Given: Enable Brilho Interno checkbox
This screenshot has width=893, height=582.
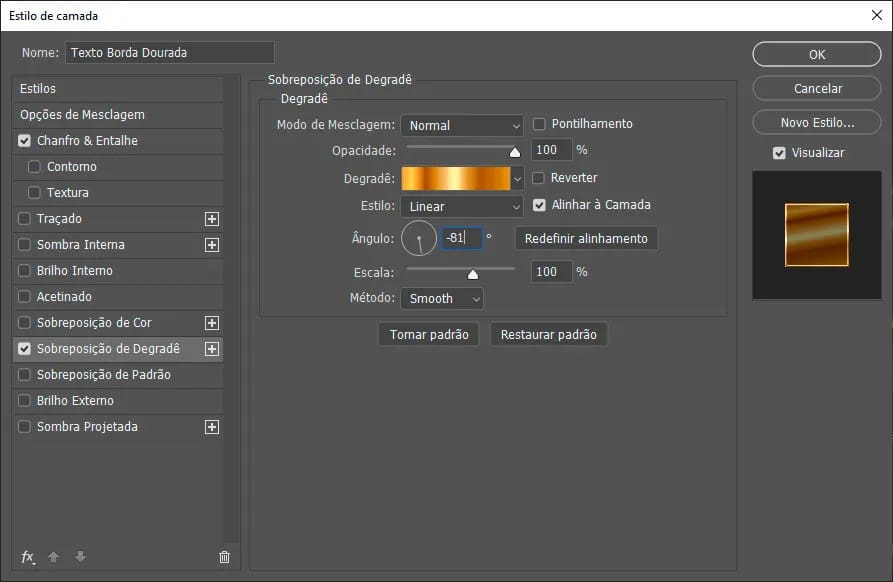Looking at the screenshot, I should pyautogui.click(x=24, y=270).
